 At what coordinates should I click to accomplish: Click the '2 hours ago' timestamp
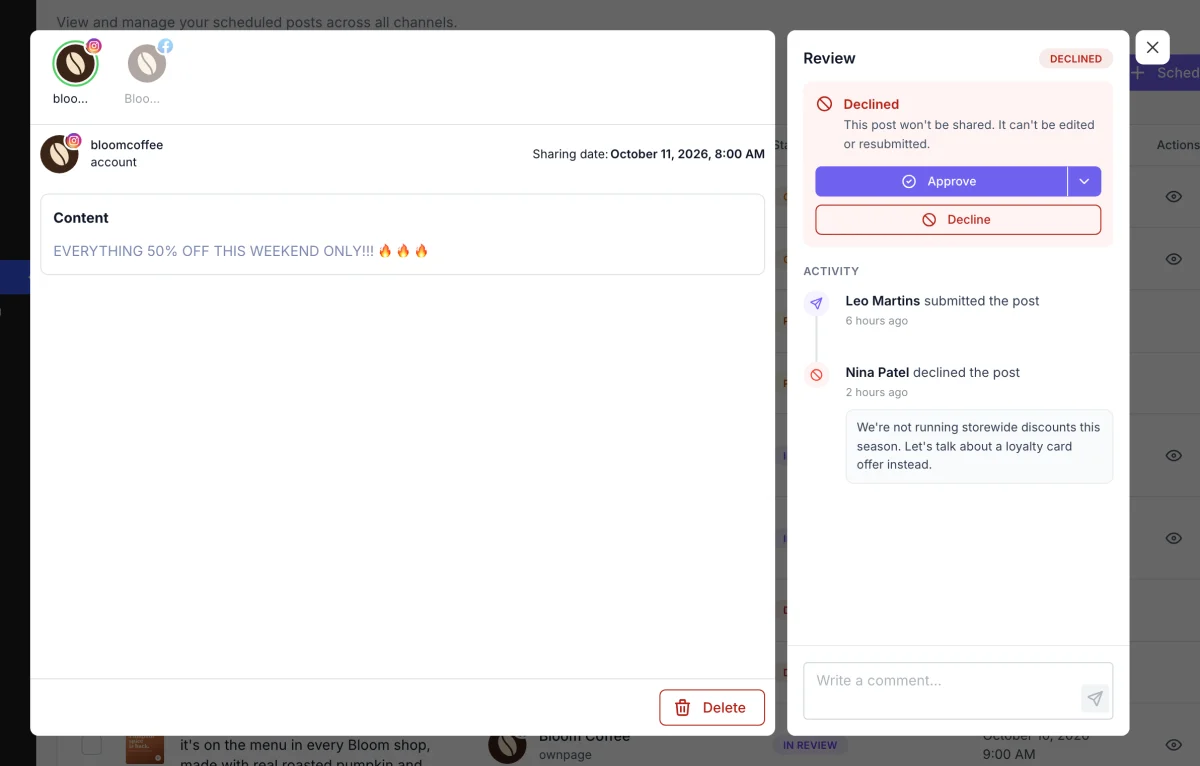point(876,393)
